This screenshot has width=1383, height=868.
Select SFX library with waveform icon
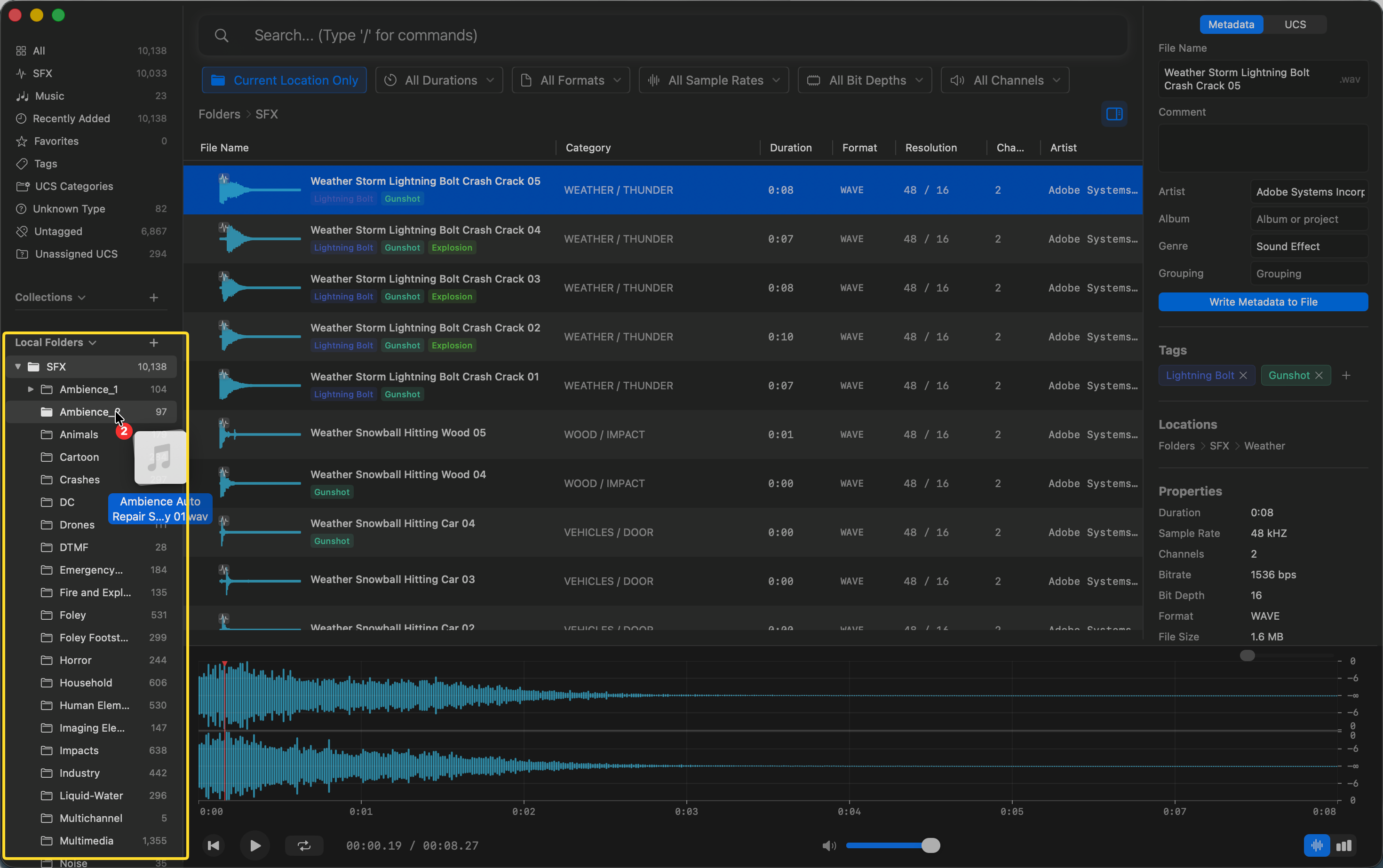[21, 73]
